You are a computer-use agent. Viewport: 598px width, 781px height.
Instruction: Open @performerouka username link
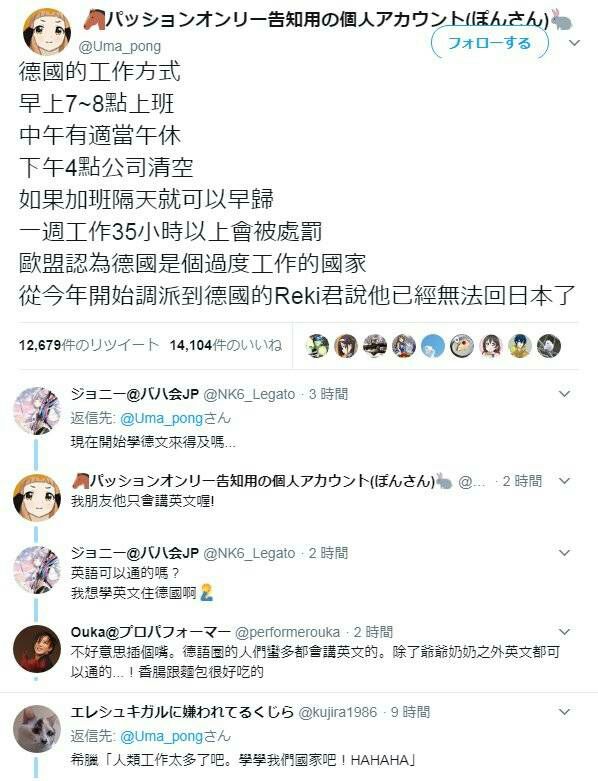[x=287, y=632]
